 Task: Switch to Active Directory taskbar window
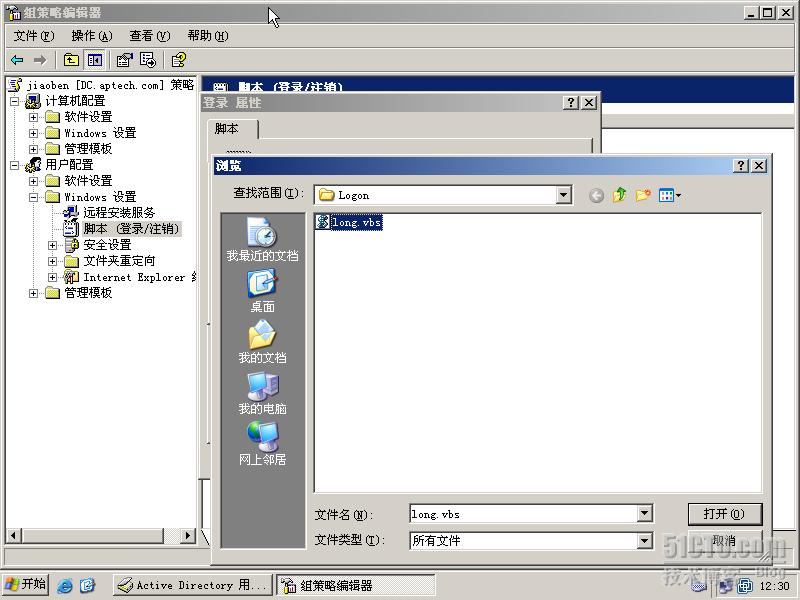[192, 585]
